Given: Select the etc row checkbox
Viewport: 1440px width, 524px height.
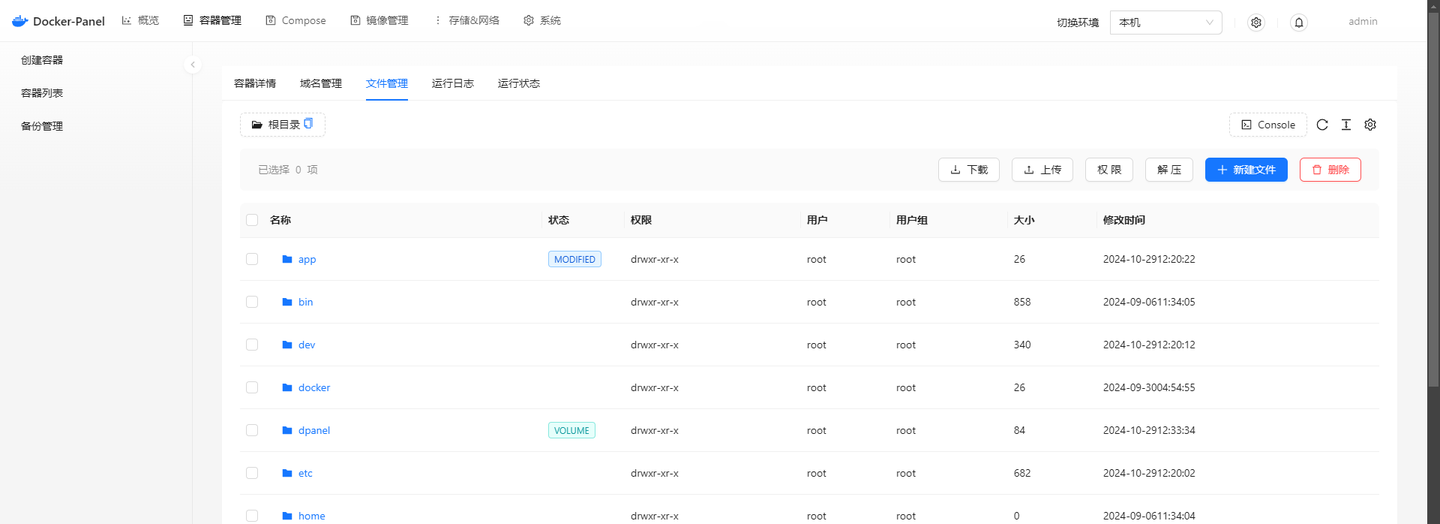Looking at the screenshot, I should [252, 474].
